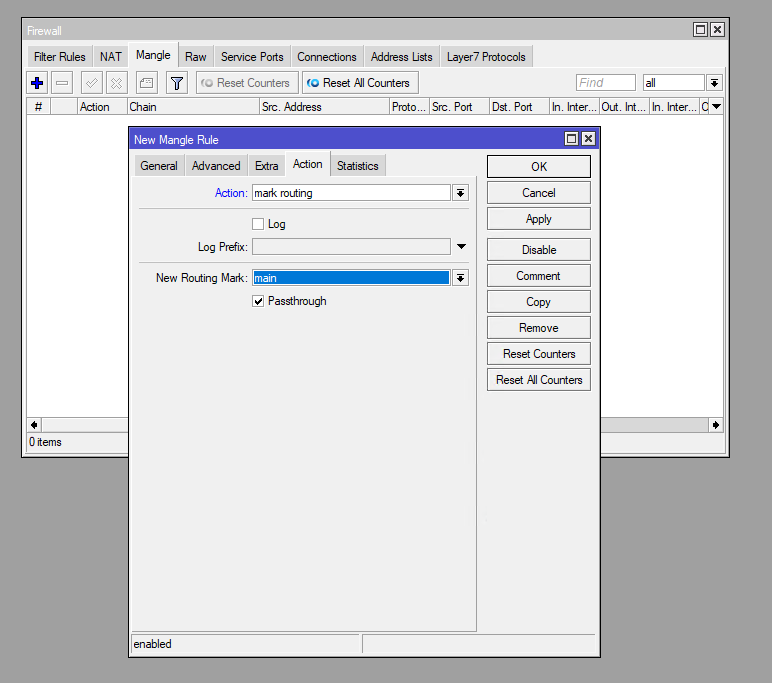Click into the Find search field
Viewport: 772px width, 683px height.
click(605, 83)
